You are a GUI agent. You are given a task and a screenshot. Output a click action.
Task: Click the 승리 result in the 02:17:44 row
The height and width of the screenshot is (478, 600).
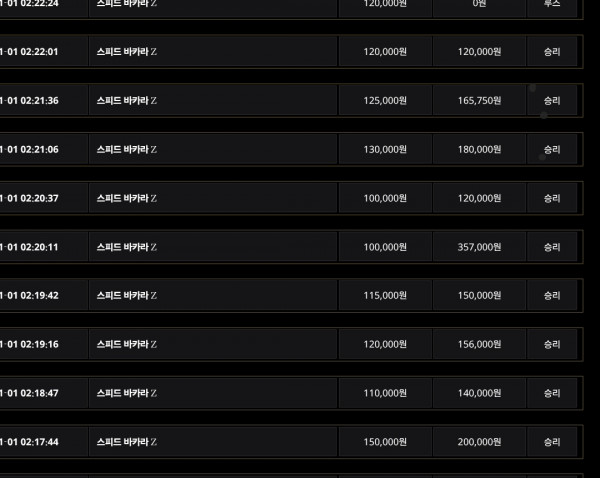[x=552, y=441]
